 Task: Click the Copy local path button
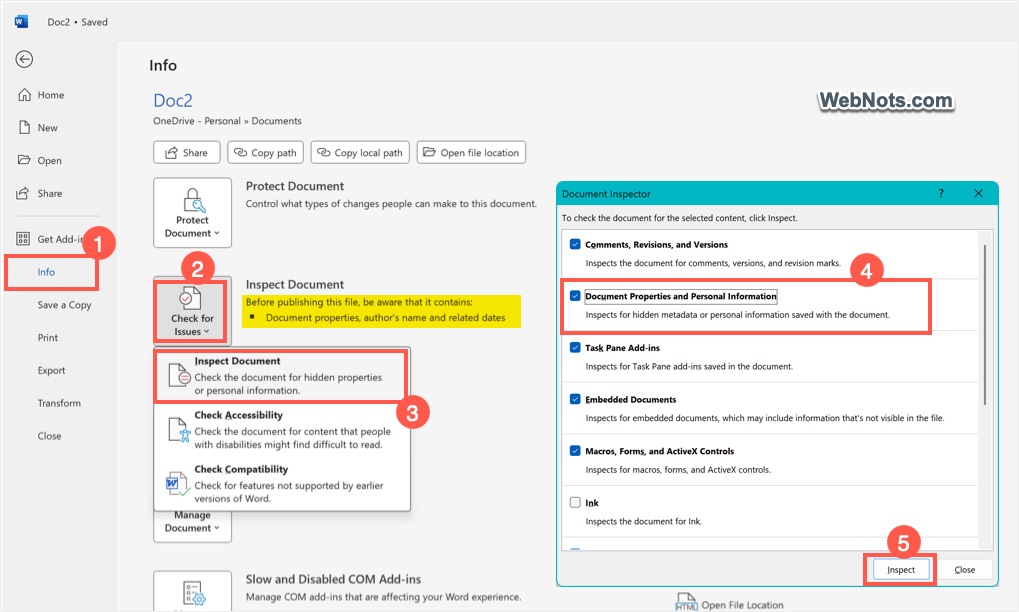point(360,153)
